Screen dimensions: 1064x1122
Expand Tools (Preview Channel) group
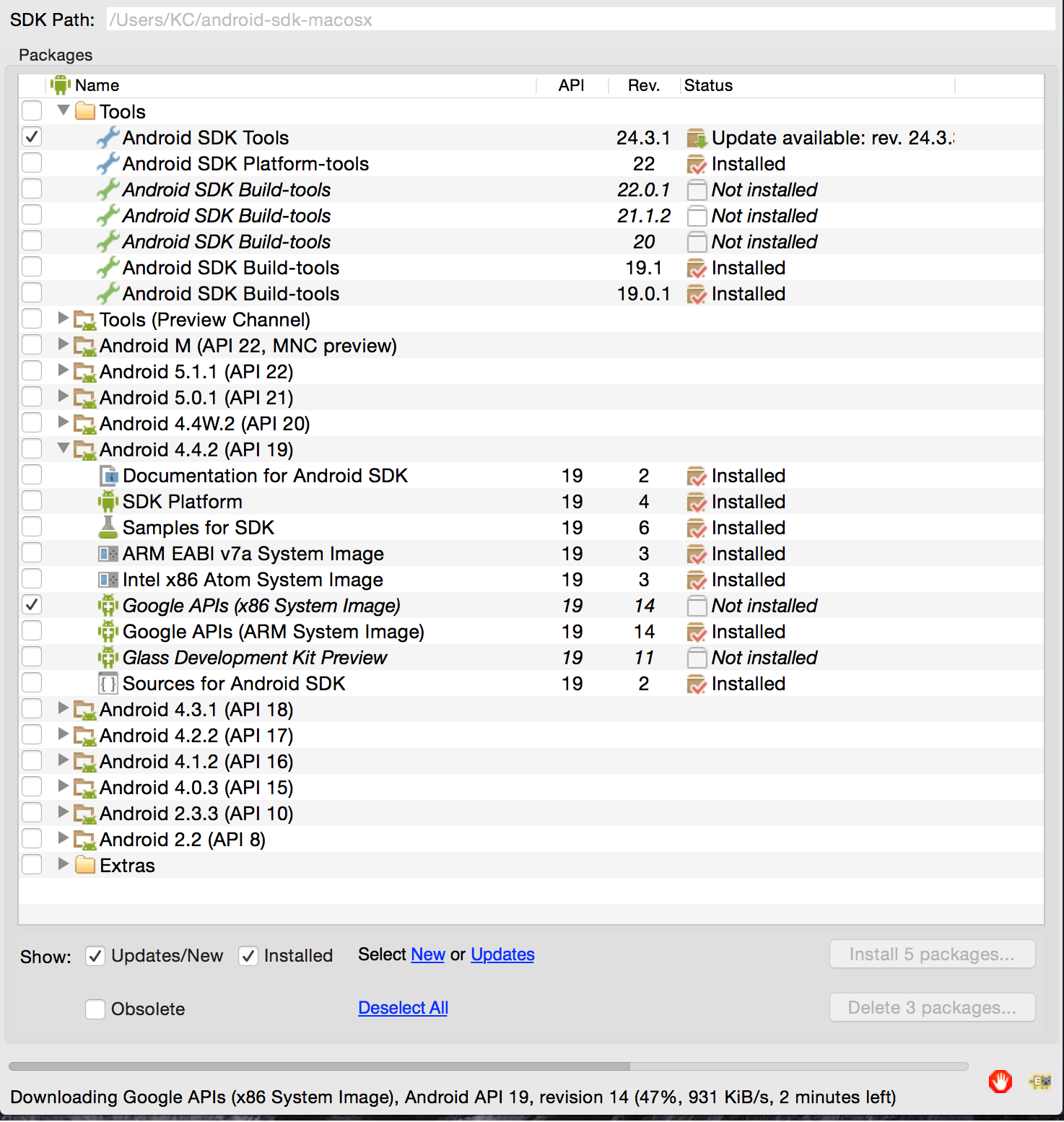point(64,318)
